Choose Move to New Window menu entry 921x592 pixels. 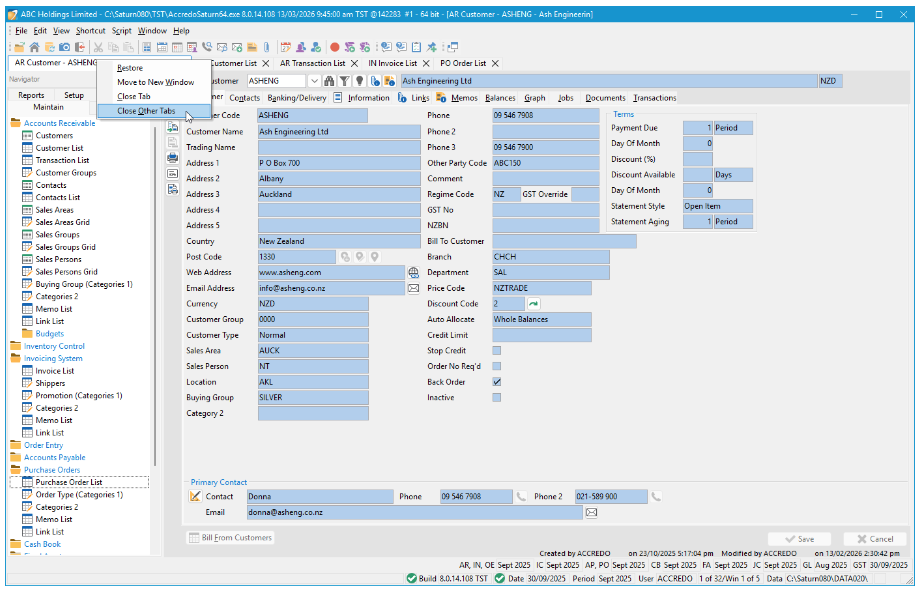coord(154,82)
